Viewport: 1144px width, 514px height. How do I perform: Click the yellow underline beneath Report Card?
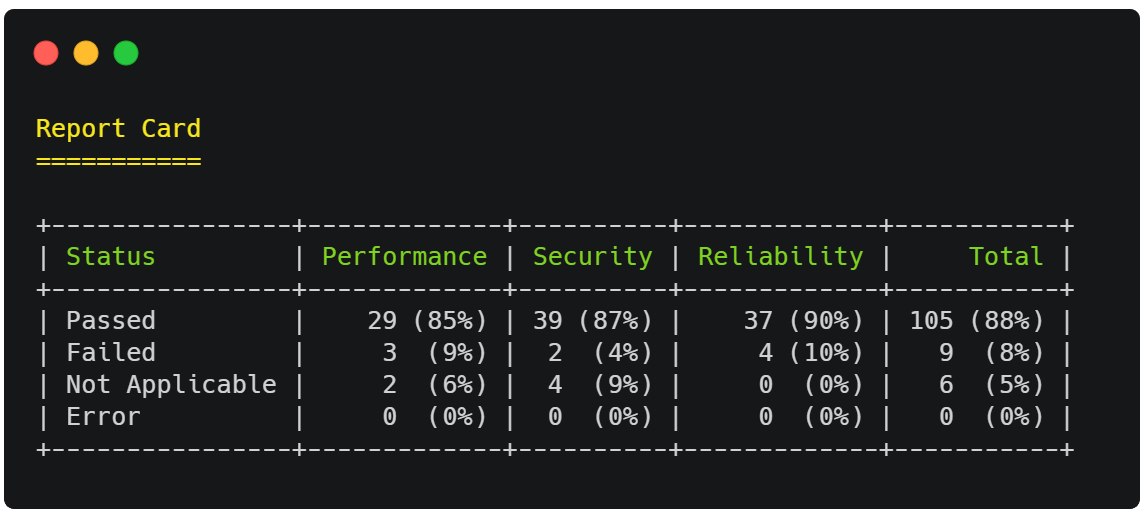118,161
